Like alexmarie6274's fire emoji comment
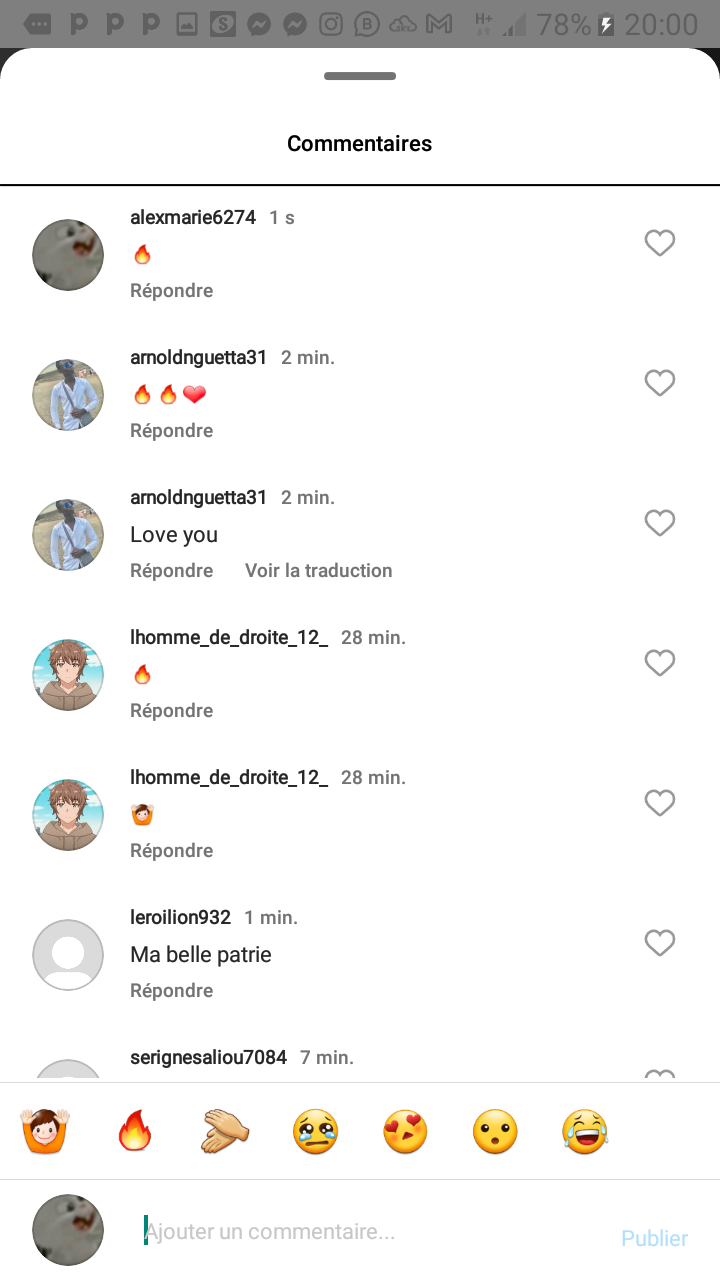 pyautogui.click(x=659, y=243)
